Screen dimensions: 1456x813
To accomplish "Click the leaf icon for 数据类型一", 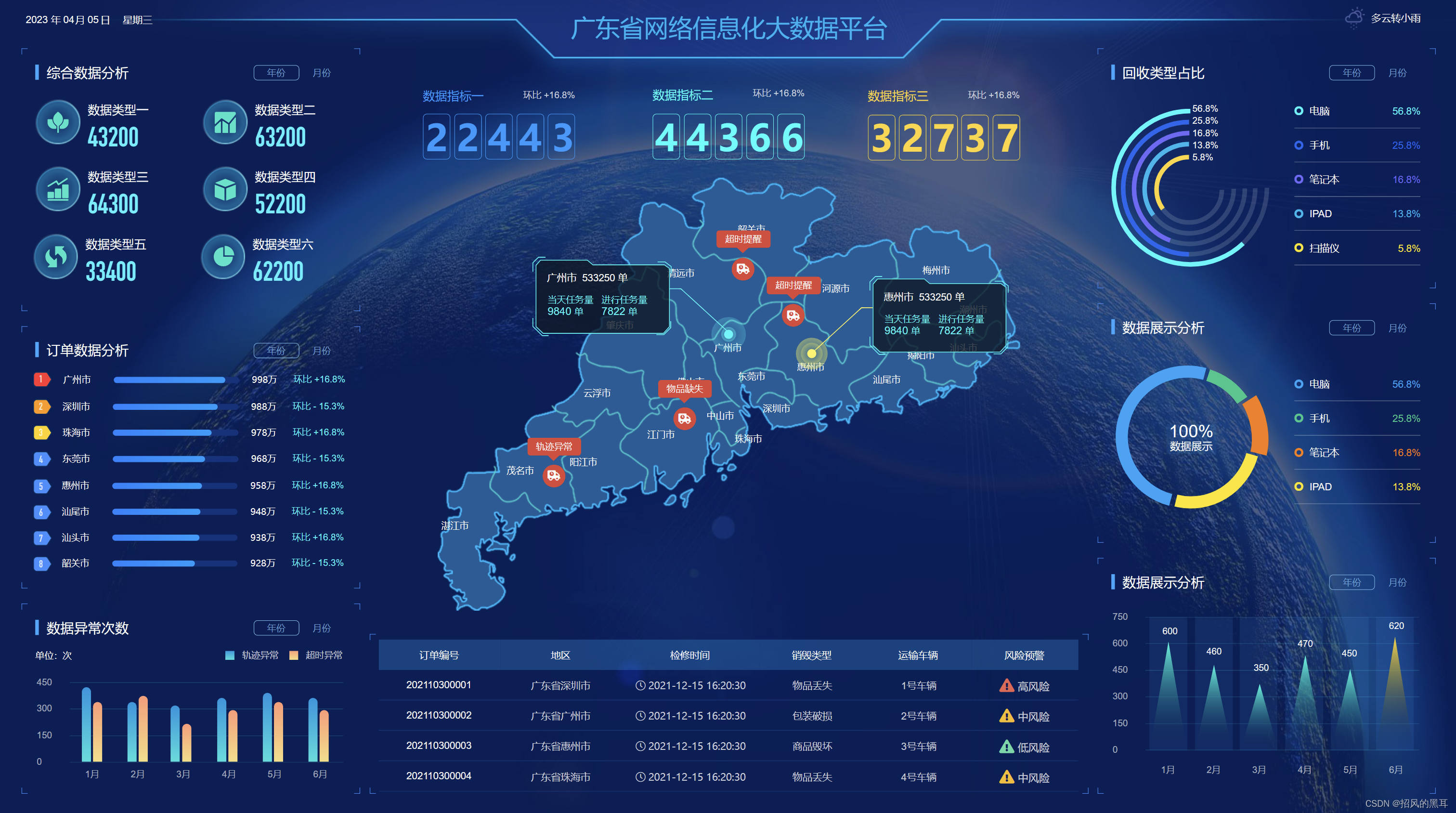I will pyautogui.click(x=58, y=122).
